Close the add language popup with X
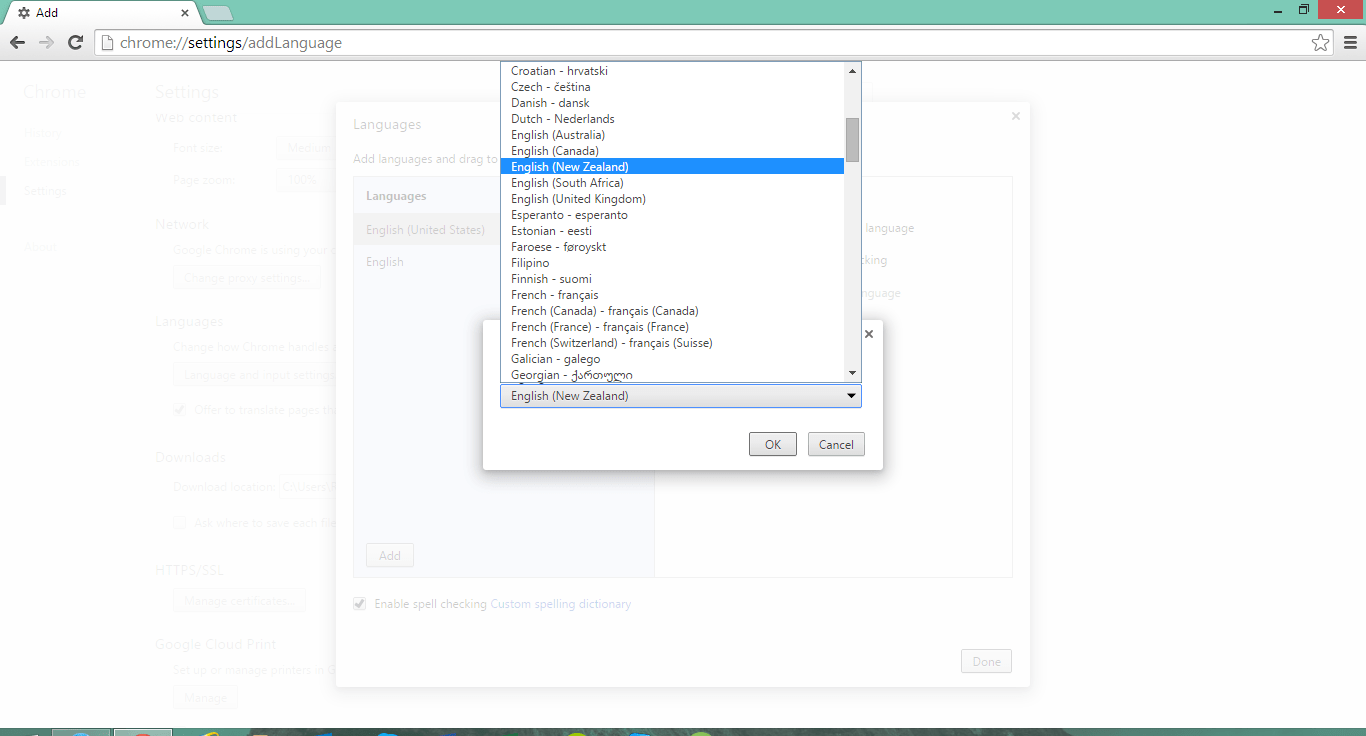The image size is (1366, 736). 868,334
